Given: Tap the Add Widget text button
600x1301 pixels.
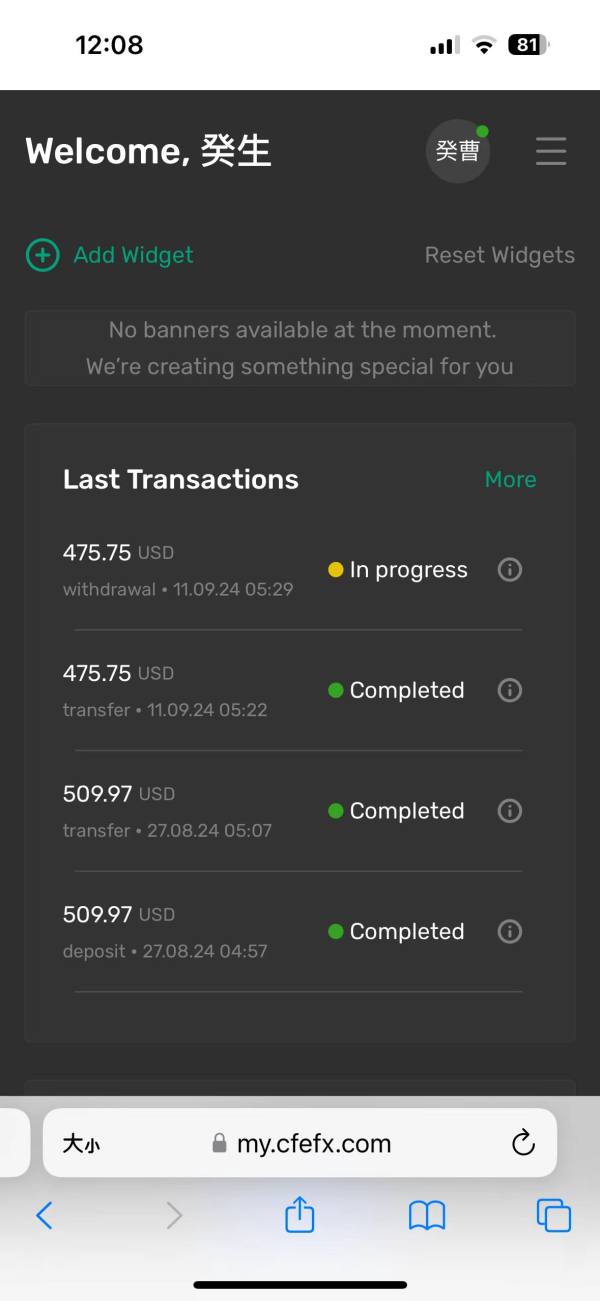Looking at the screenshot, I should coord(133,255).
